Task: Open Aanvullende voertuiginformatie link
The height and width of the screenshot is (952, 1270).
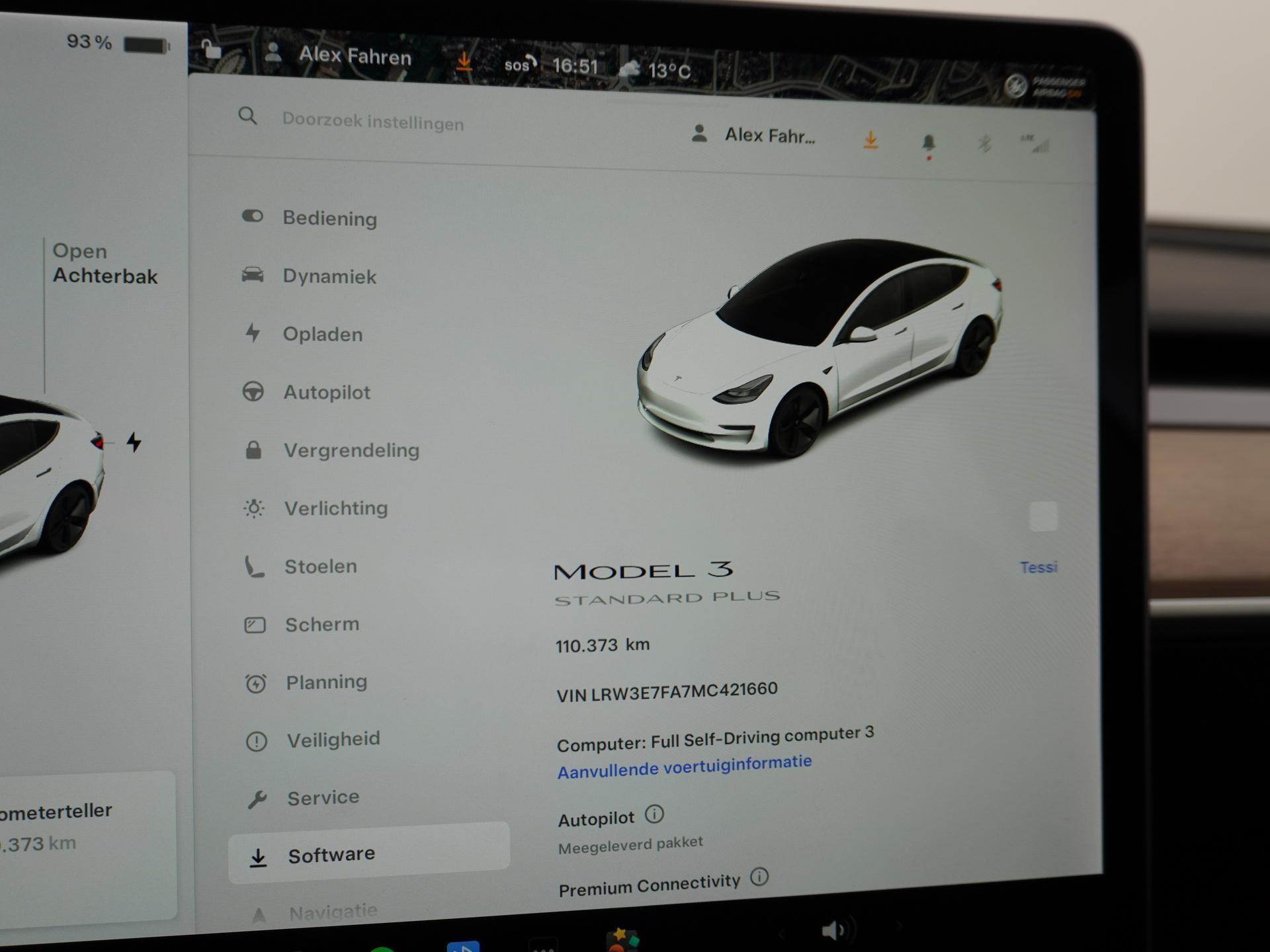Action: (684, 767)
